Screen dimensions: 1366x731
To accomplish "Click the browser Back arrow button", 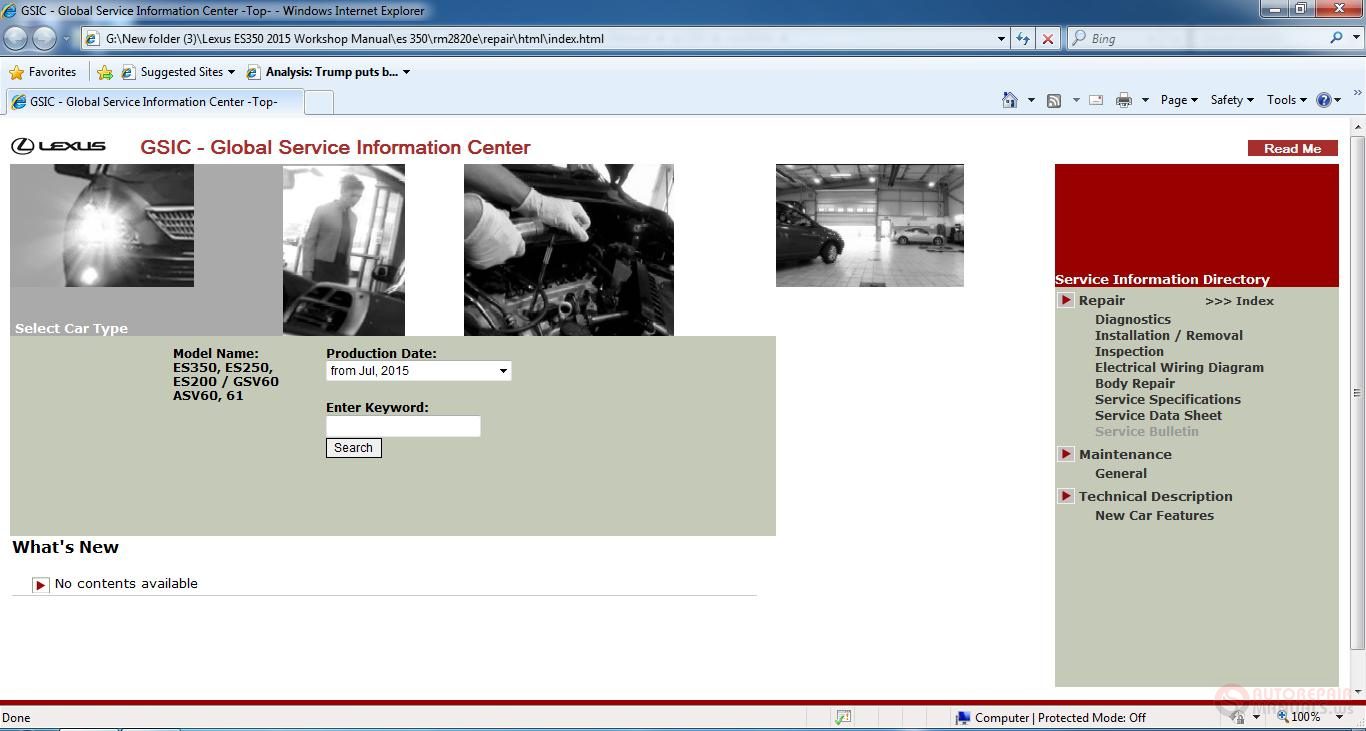I will coord(16,38).
